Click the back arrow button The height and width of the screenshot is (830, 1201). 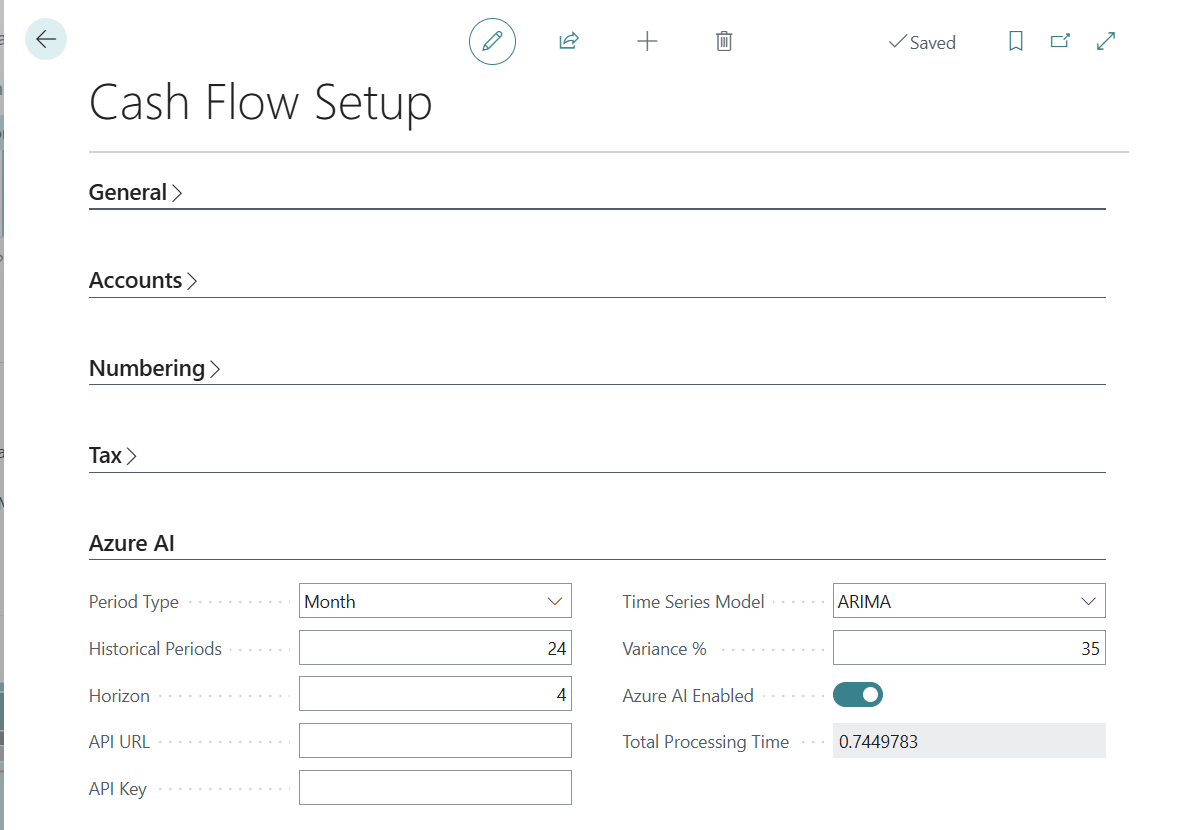pos(46,40)
